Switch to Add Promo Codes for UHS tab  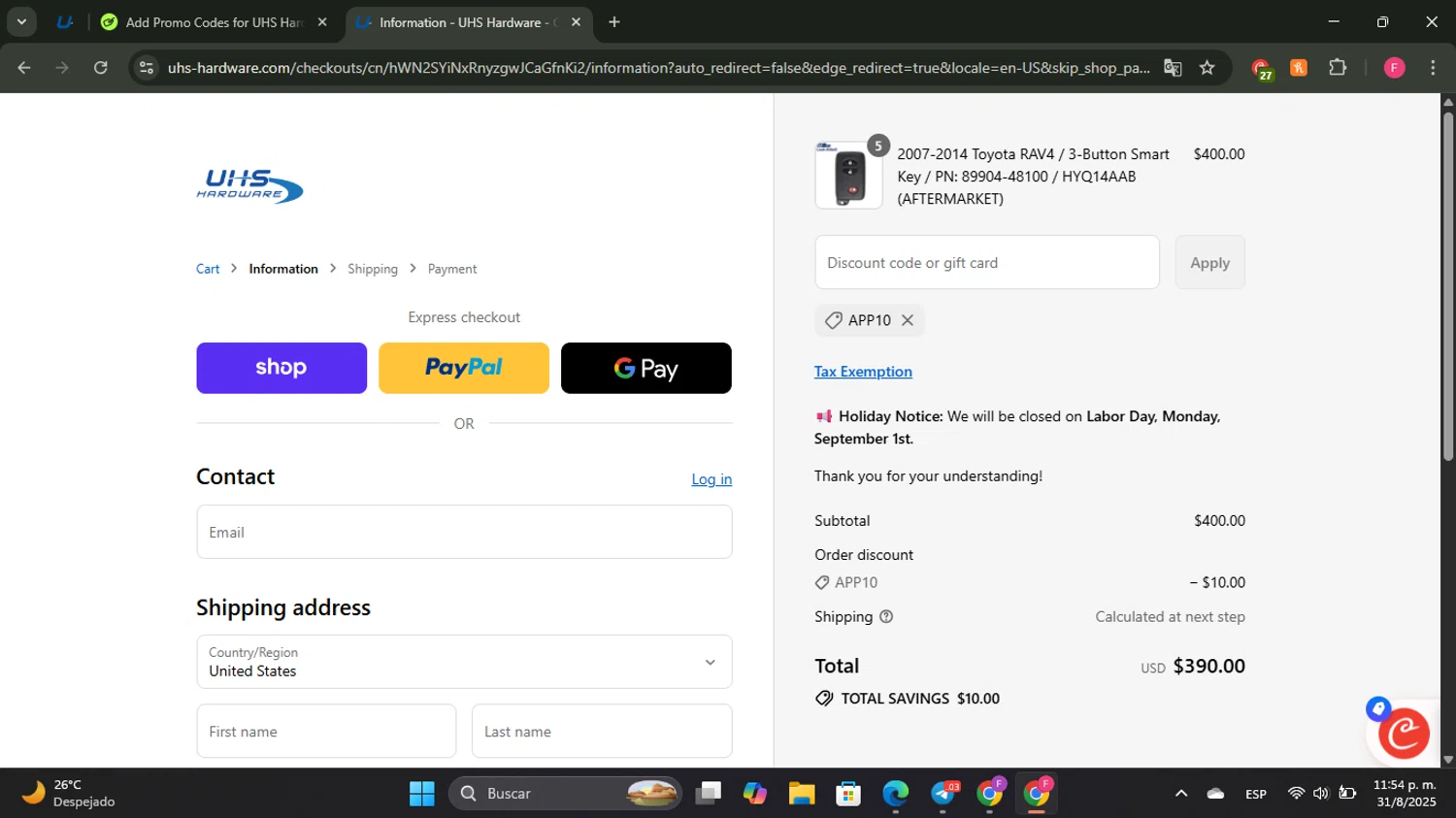pyautogui.click(x=215, y=21)
